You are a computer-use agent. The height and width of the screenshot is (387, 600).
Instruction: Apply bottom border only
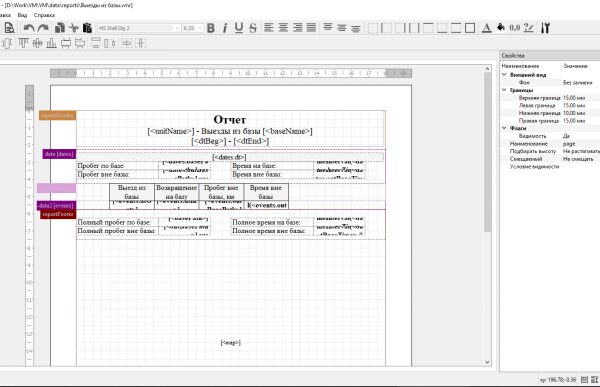[x=442, y=28]
